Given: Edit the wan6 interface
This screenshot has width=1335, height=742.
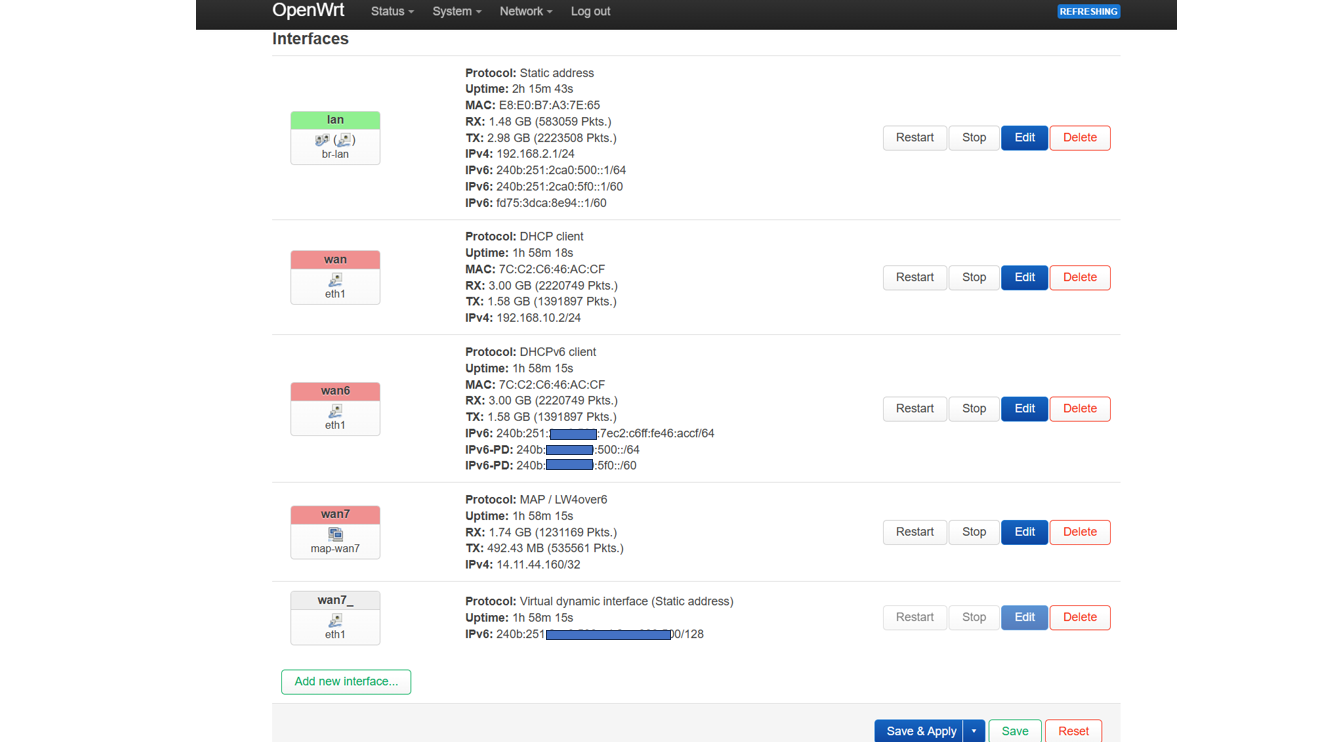Looking at the screenshot, I should pyautogui.click(x=1024, y=409).
